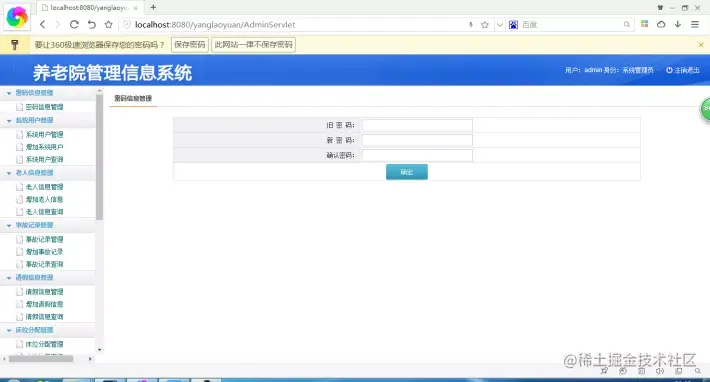Viewport: 710px width, 382px height.
Task: Click the 360 browser logo icon
Action: 17,17
